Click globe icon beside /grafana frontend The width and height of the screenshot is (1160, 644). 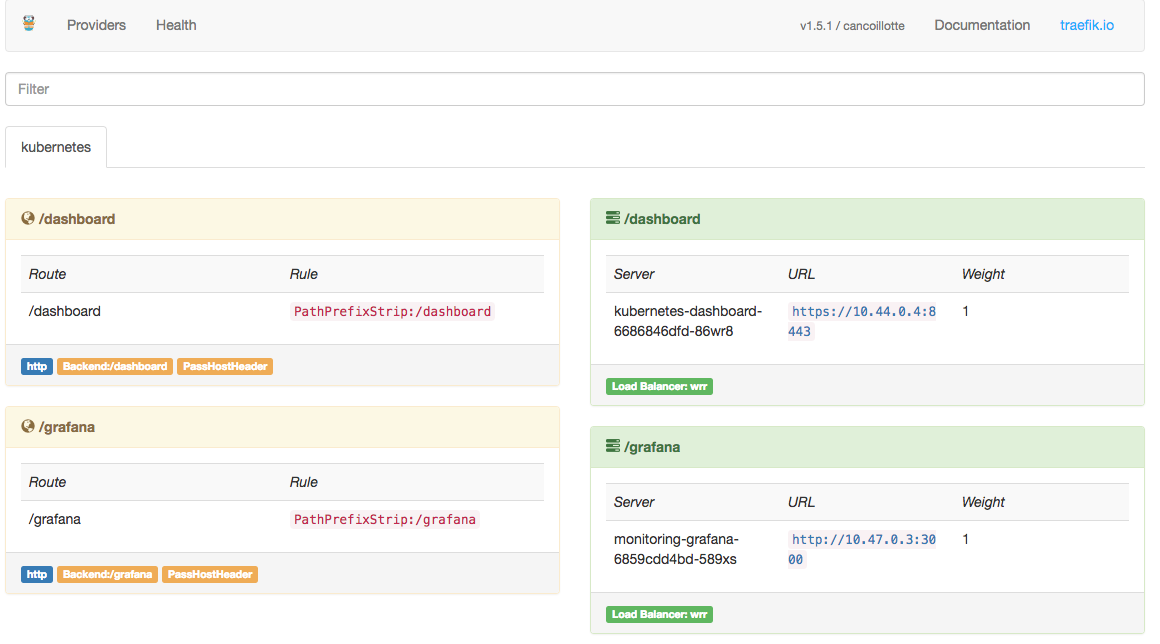(28, 426)
